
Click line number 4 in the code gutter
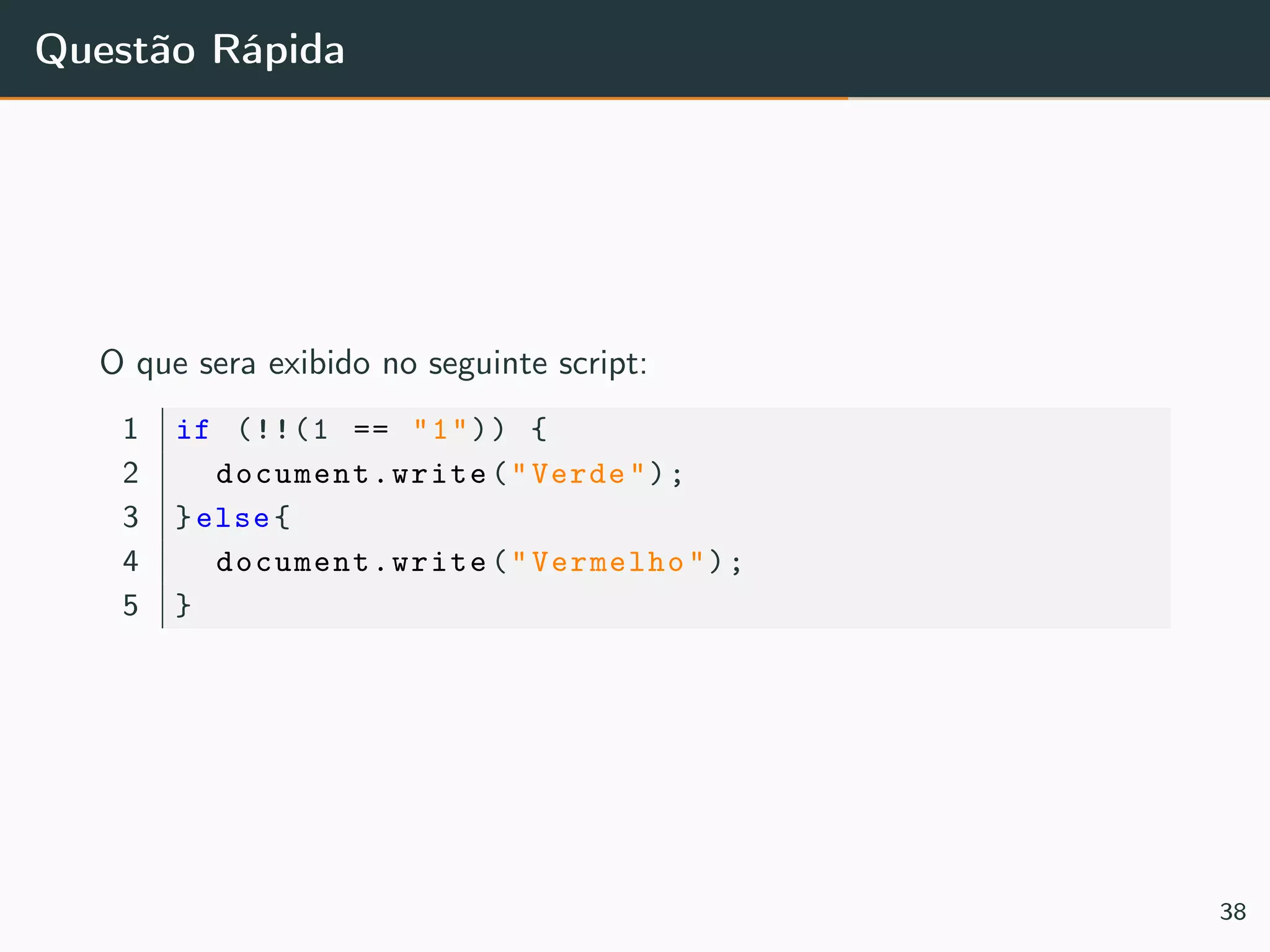pyautogui.click(x=130, y=561)
